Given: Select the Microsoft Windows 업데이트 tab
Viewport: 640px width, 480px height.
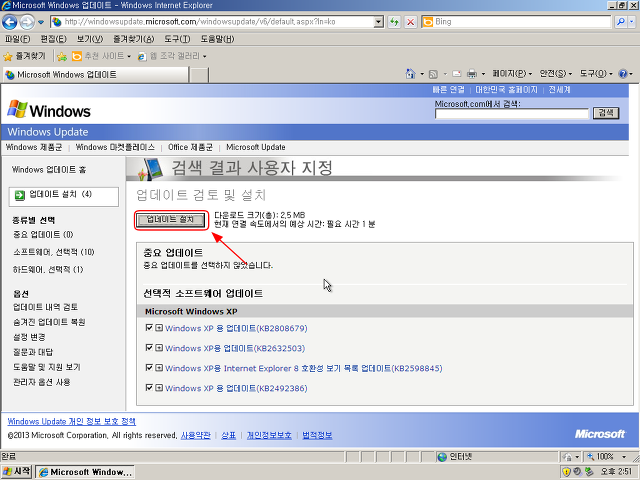Looking at the screenshot, I should point(96,75).
